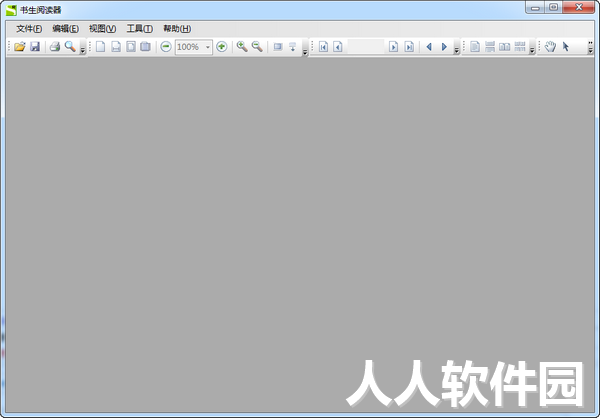Select fit width page icon
The height and width of the screenshot is (418, 600).
click(116, 47)
